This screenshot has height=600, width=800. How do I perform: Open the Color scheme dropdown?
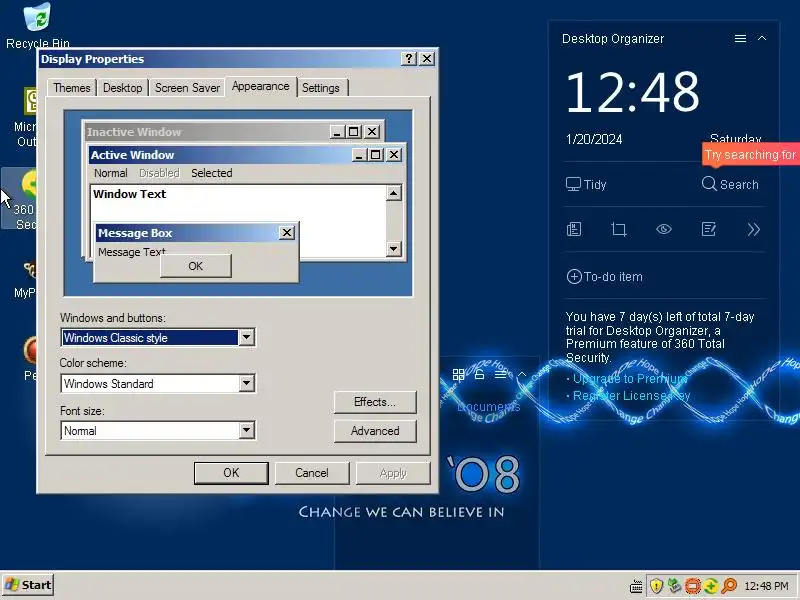point(246,383)
